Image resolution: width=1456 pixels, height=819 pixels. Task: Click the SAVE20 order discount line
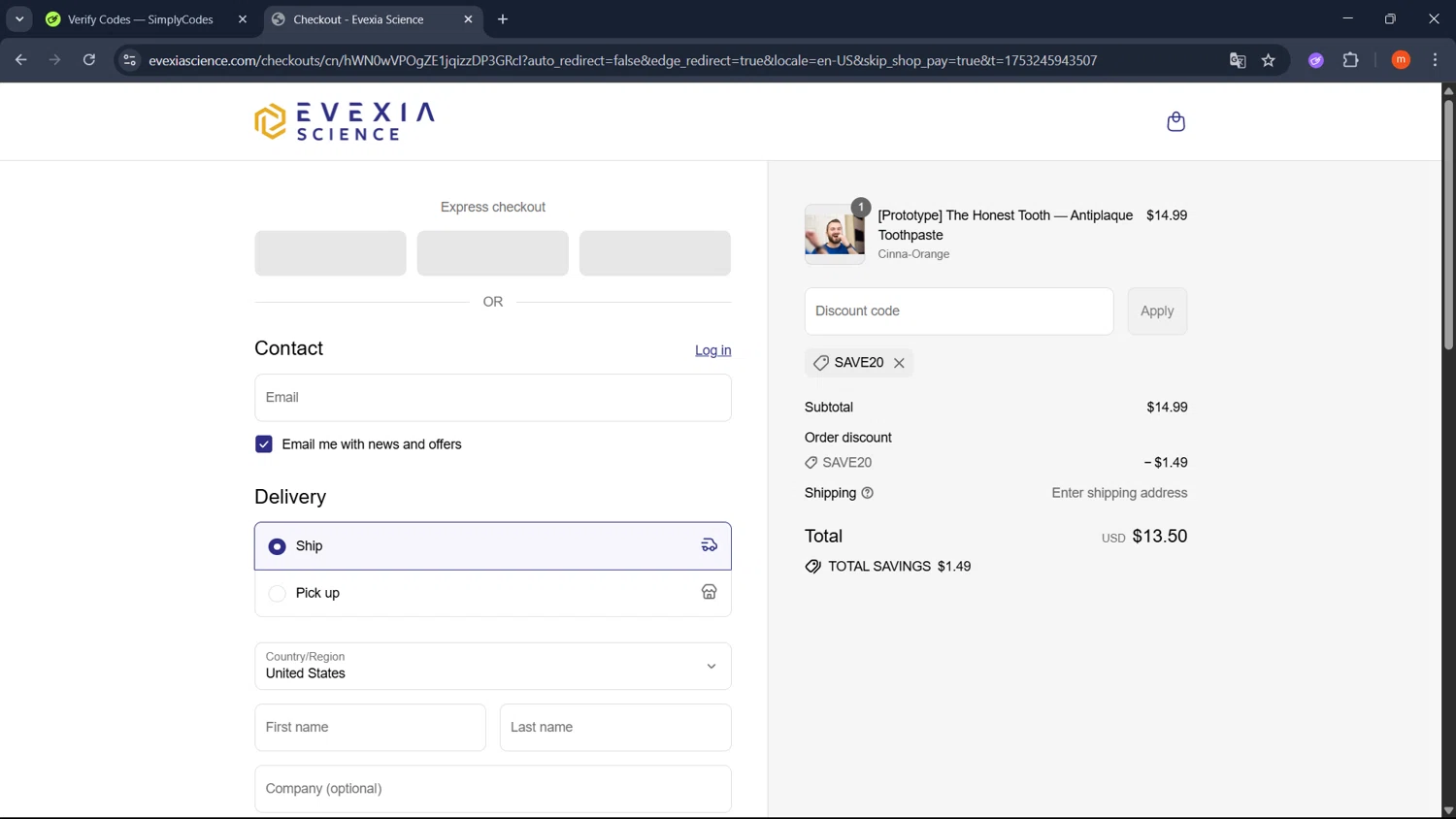996,463
